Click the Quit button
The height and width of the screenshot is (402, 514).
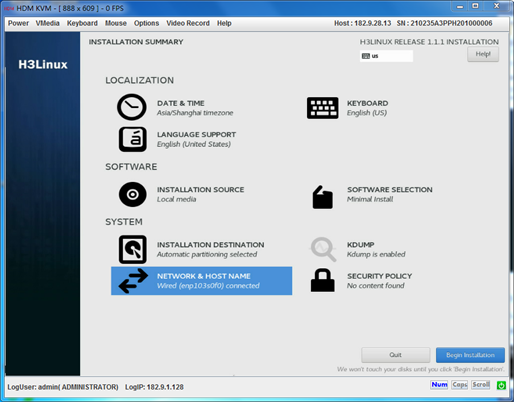click(396, 355)
